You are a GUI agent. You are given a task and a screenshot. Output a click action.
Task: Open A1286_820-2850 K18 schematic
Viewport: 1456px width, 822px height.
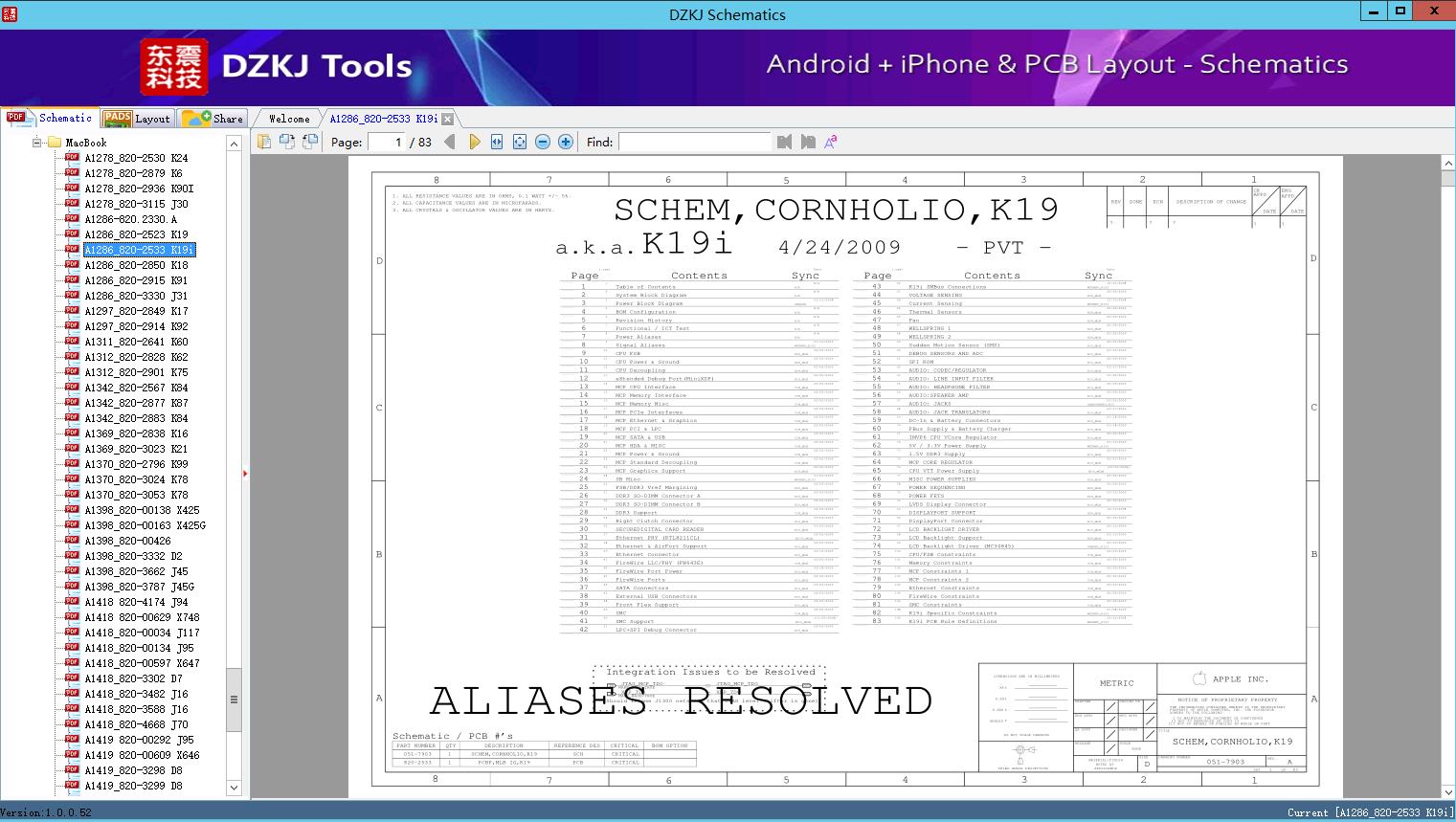pos(136,265)
